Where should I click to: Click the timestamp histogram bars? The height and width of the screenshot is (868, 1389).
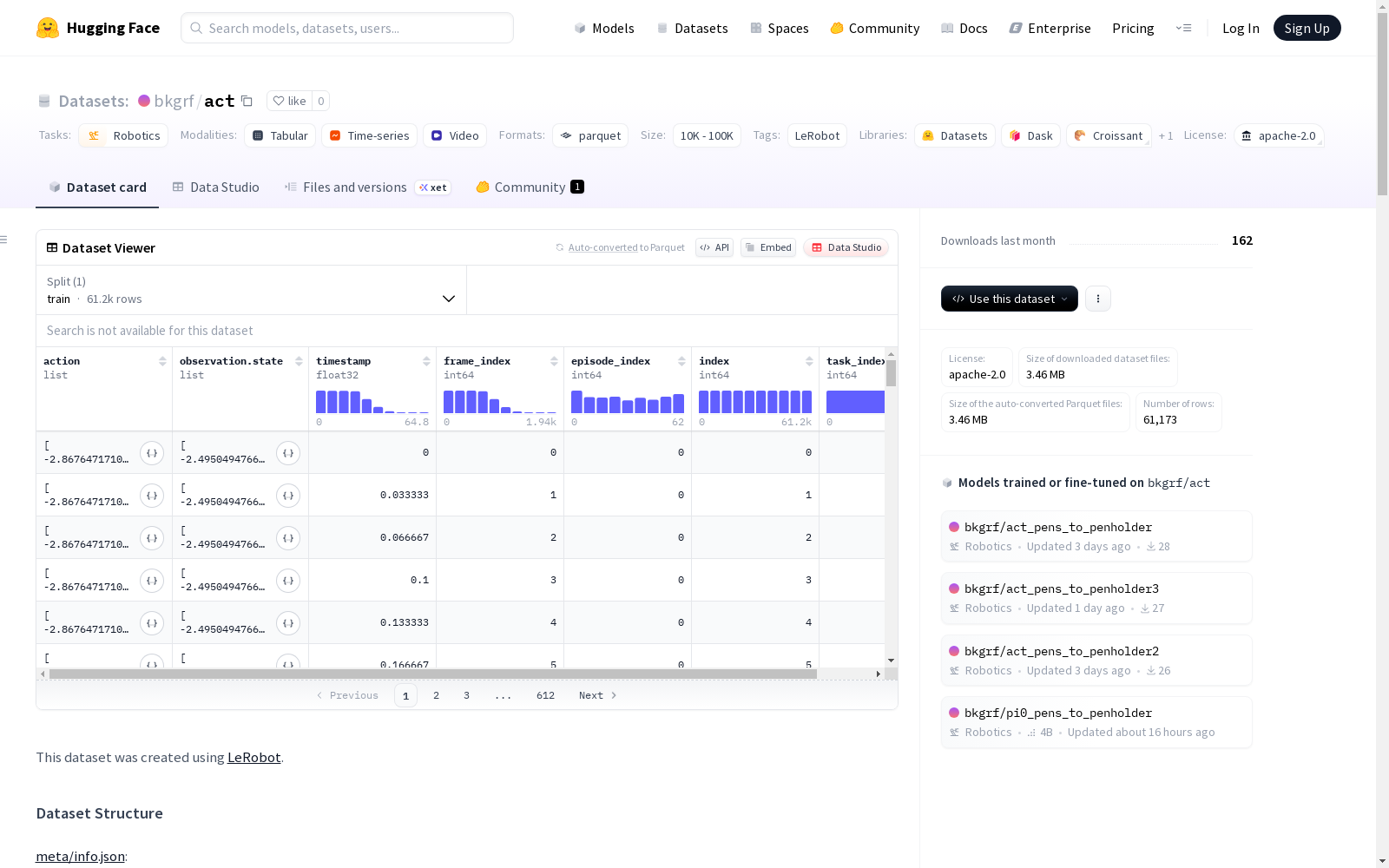(x=372, y=401)
